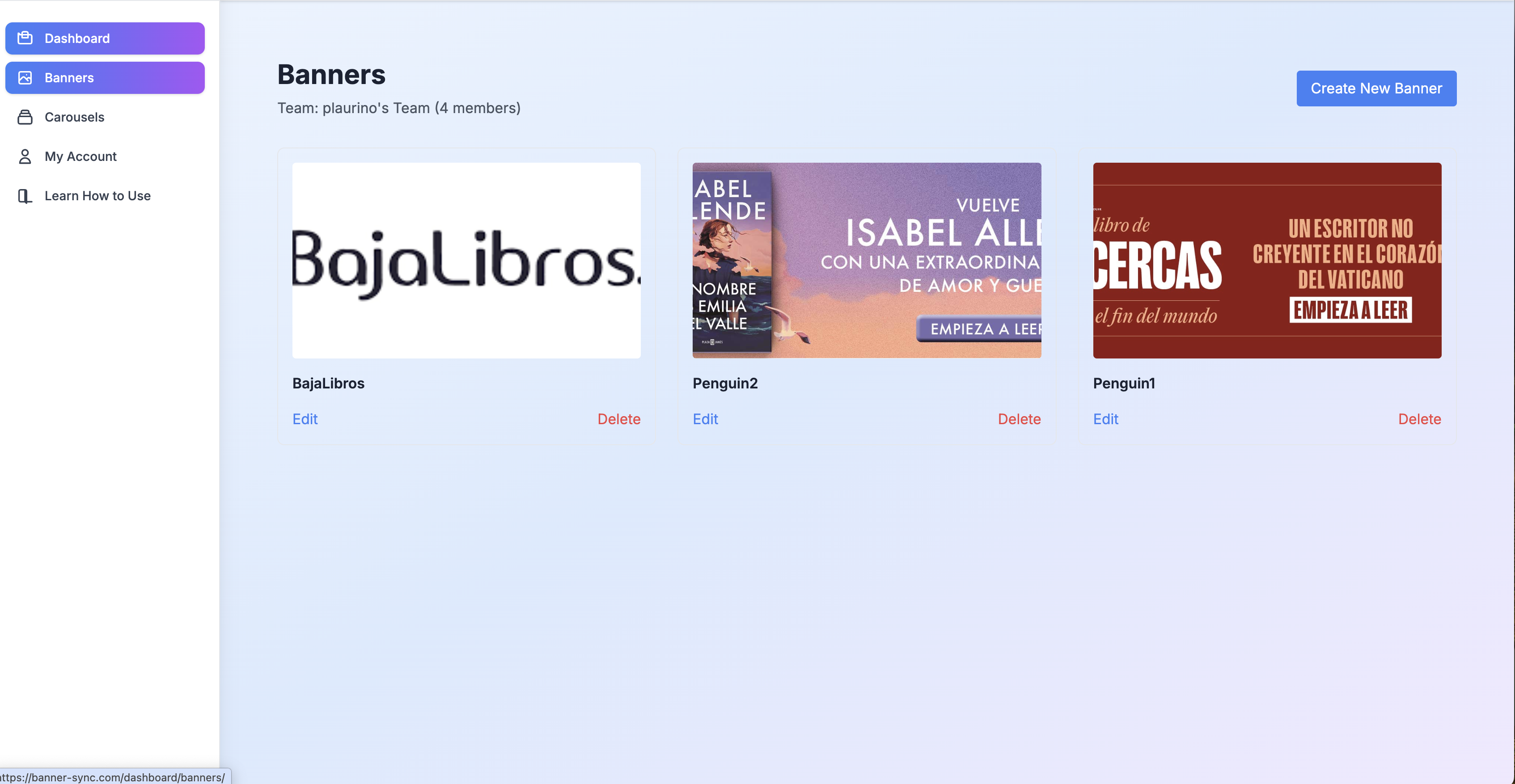Edit the BajaLibros banner
This screenshot has height=784, width=1515.
click(305, 419)
